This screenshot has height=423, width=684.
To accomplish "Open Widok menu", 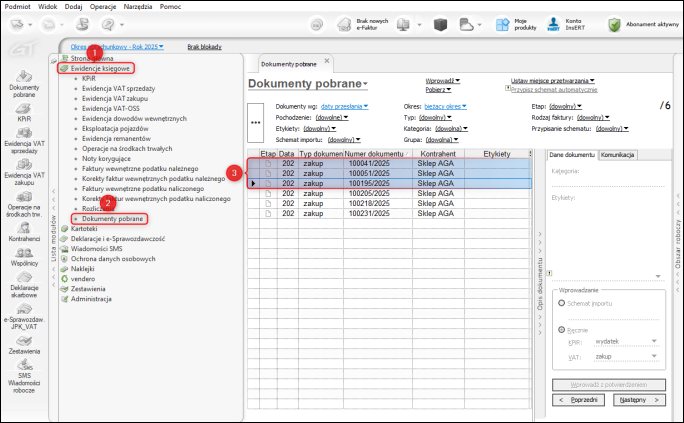I will click(x=48, y=7).
